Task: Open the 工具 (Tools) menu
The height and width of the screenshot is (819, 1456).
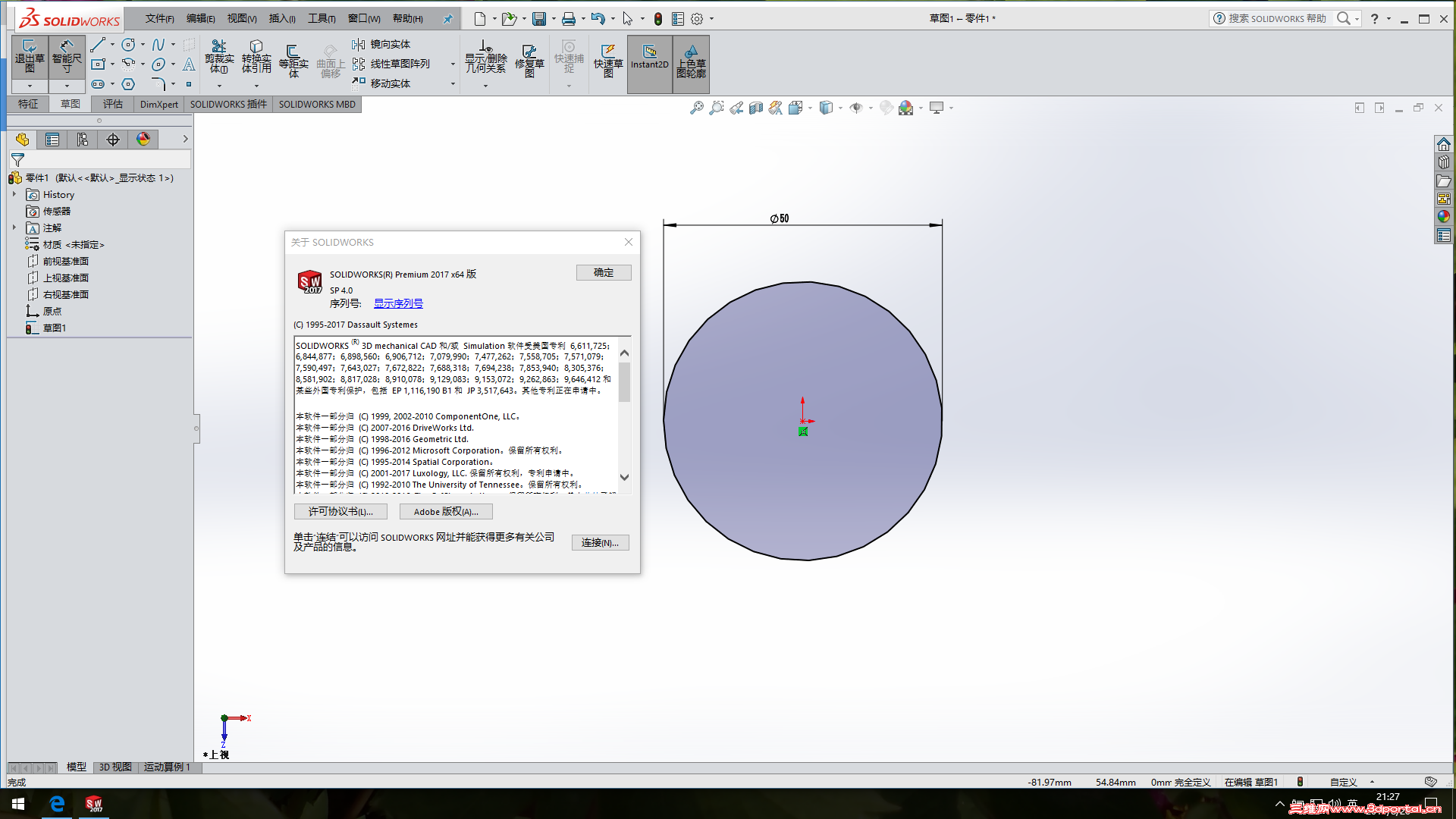Action: click(x=321, y=18)
